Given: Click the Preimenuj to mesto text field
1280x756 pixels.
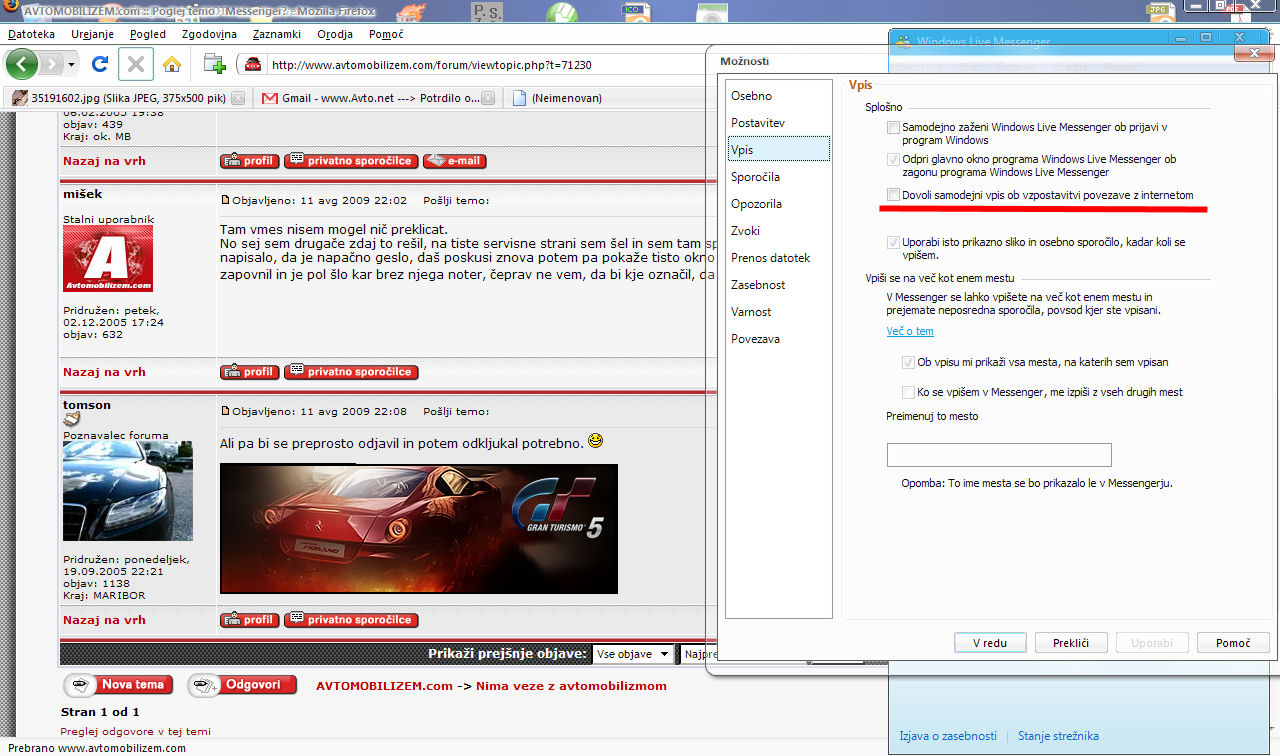Looking at the screenshot, I should [x=999, y=455].
